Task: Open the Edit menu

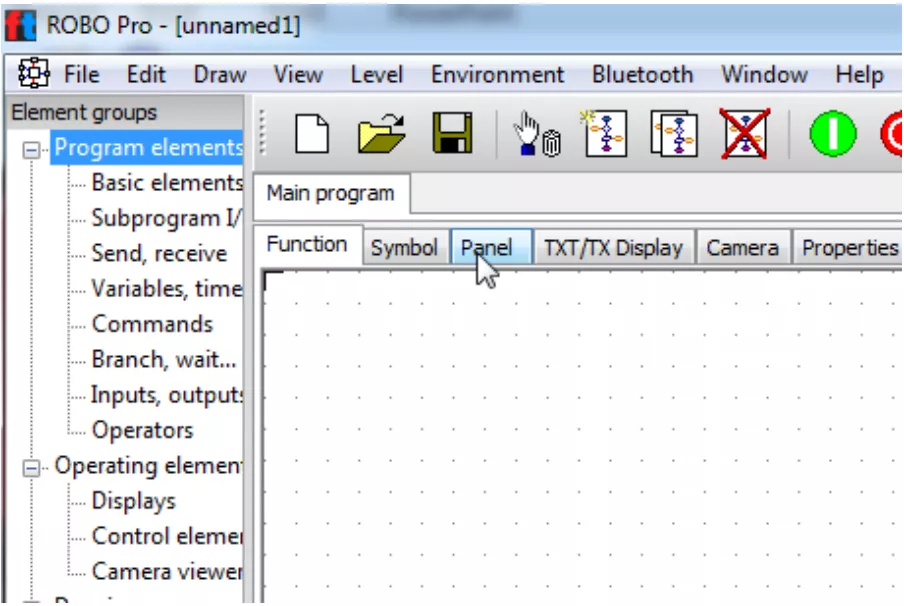Action: coord(146,74)
